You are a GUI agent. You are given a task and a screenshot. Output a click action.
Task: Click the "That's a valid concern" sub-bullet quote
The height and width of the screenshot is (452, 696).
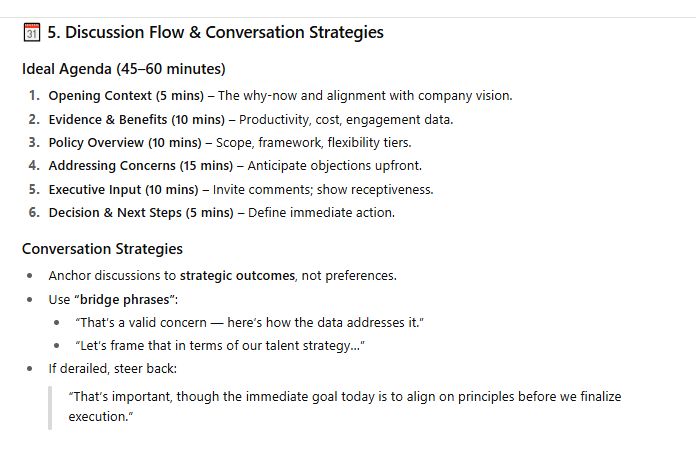pos(250,322)
